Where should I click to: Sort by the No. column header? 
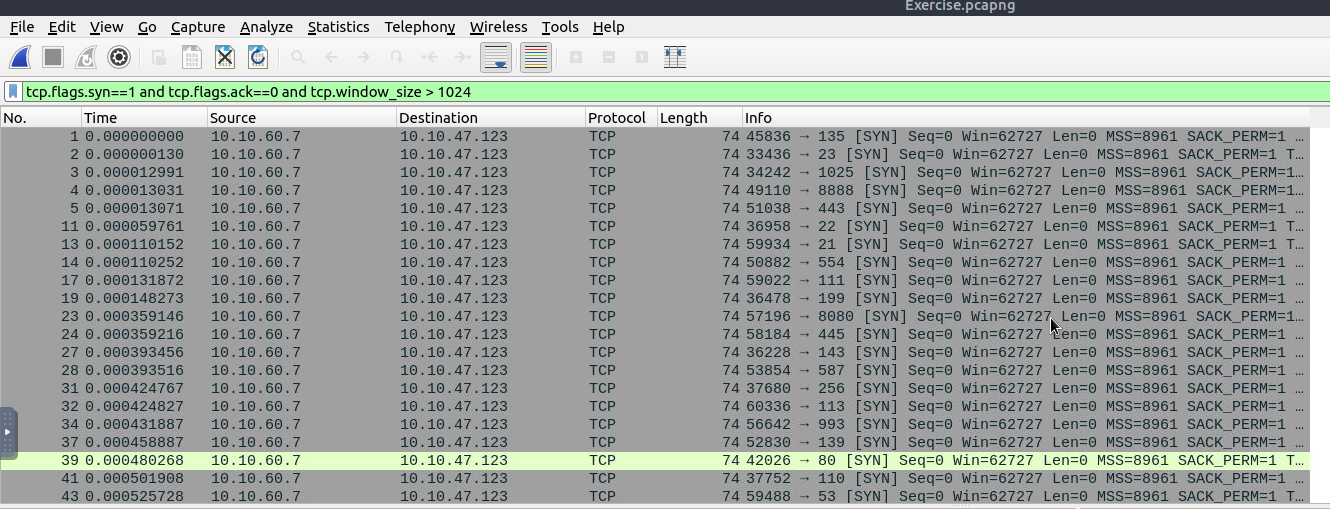tap(41, 118)
